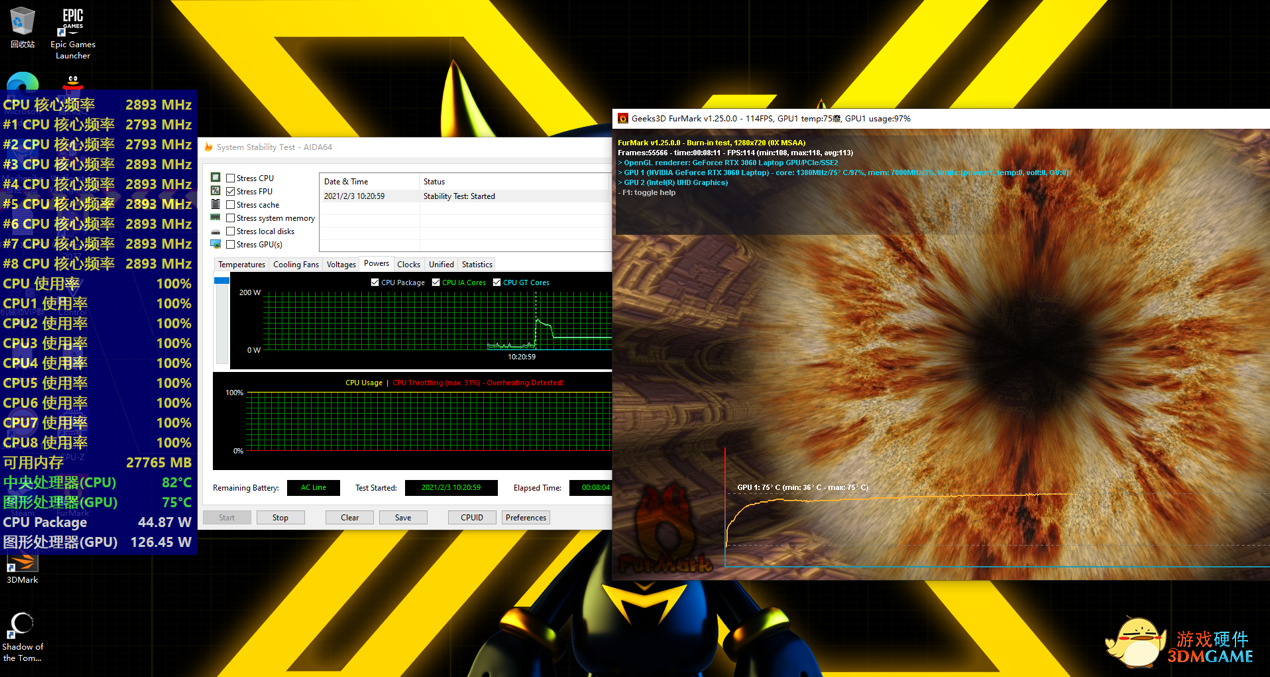Click the F1: toggle help line in FurMark
The height and width of the screenshot is (677, 1270).
click(647, 193)
